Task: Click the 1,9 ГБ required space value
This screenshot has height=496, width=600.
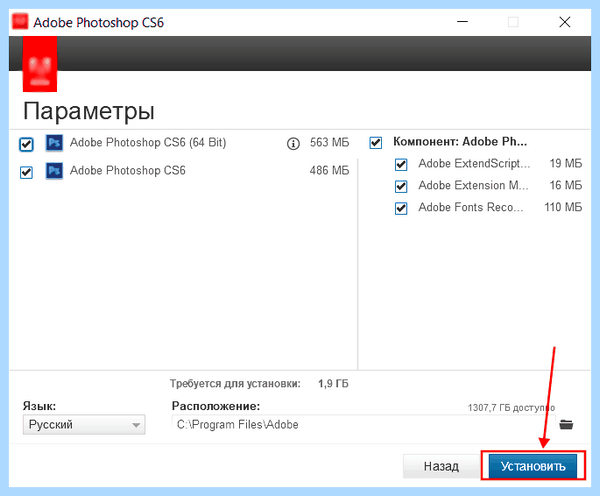Action: point(333,383)
